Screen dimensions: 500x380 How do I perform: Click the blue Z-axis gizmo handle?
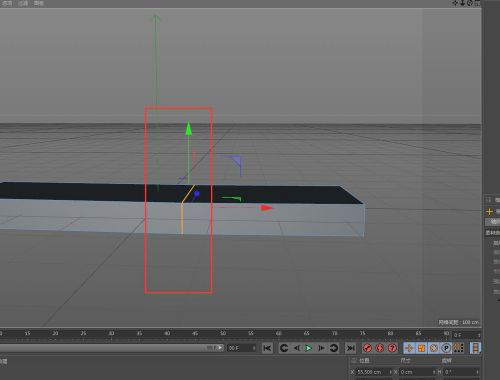[197, 194]
